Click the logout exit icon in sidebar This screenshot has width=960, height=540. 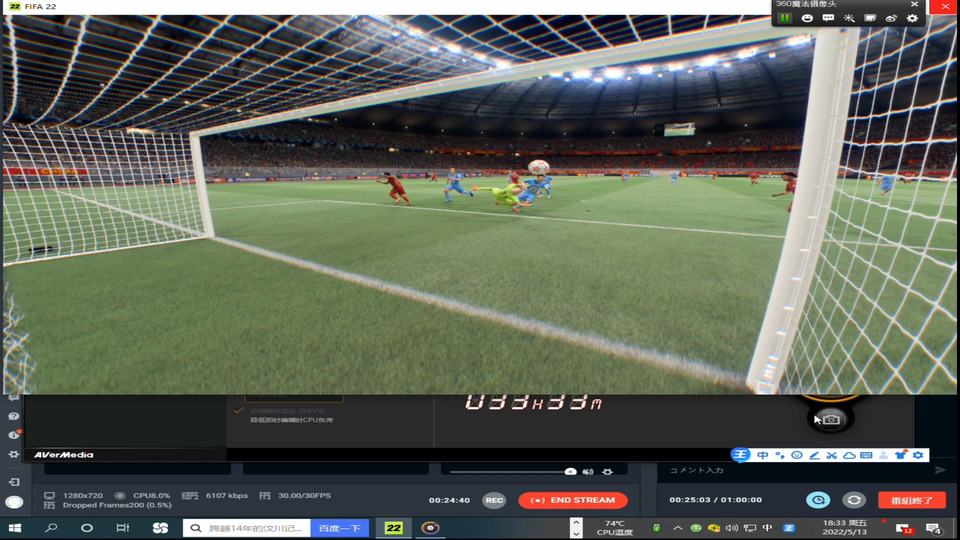(13, 482)
